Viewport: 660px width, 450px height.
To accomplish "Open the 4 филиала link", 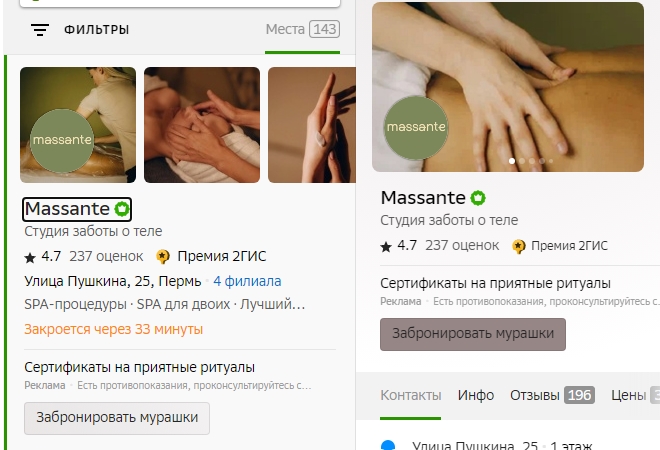I will coord(247,281).
